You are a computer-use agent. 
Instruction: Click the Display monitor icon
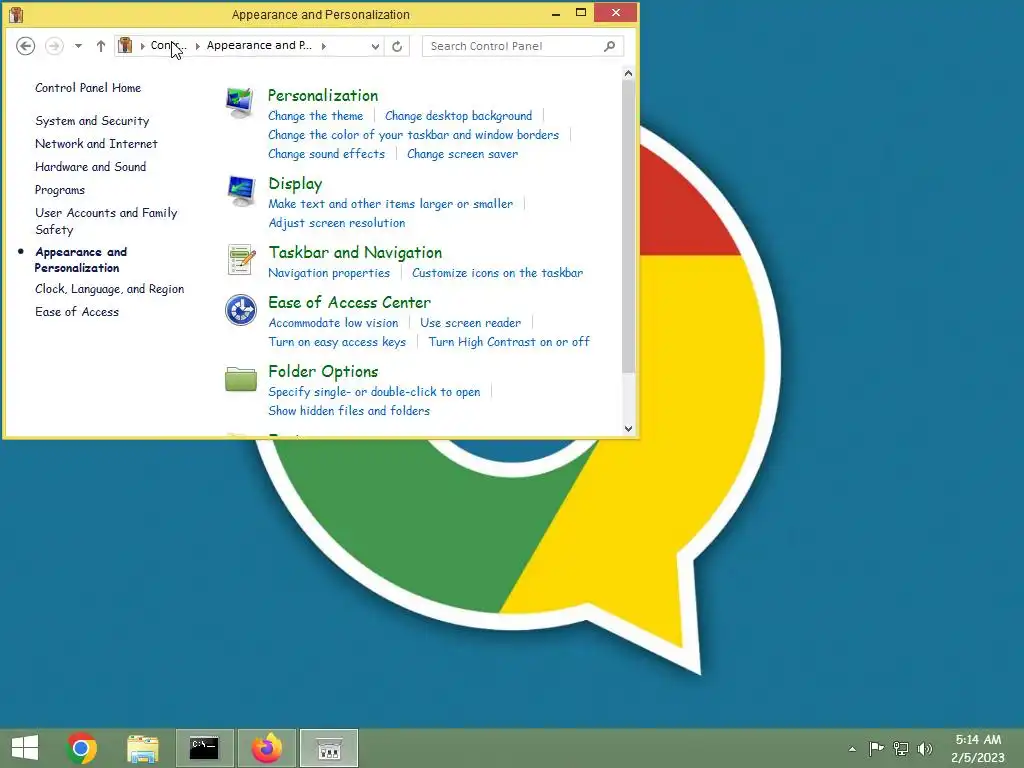tap(240, 191)
